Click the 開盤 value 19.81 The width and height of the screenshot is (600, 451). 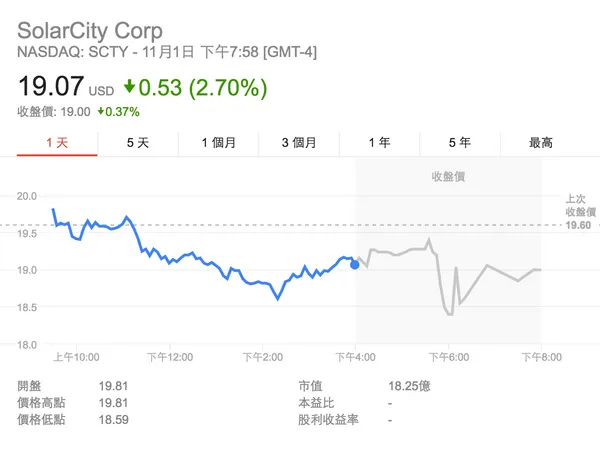[114, 385]
